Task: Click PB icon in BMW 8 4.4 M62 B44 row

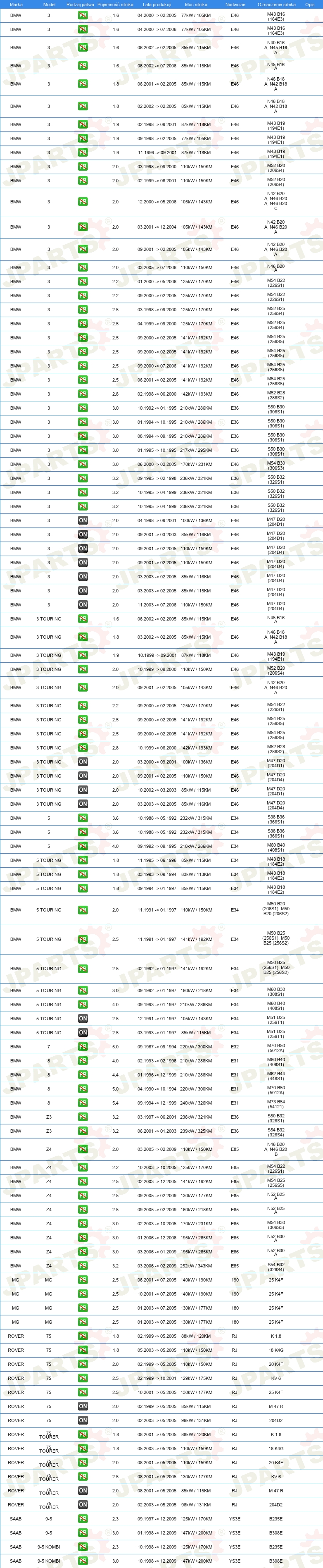Action: point(83,1075)
